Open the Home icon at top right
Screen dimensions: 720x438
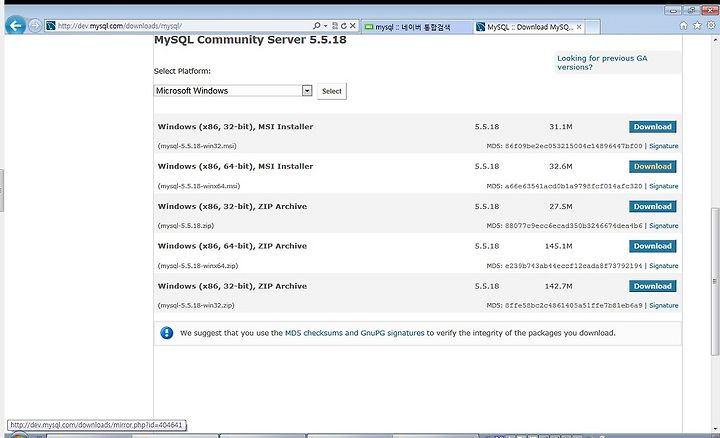point(684,26)
